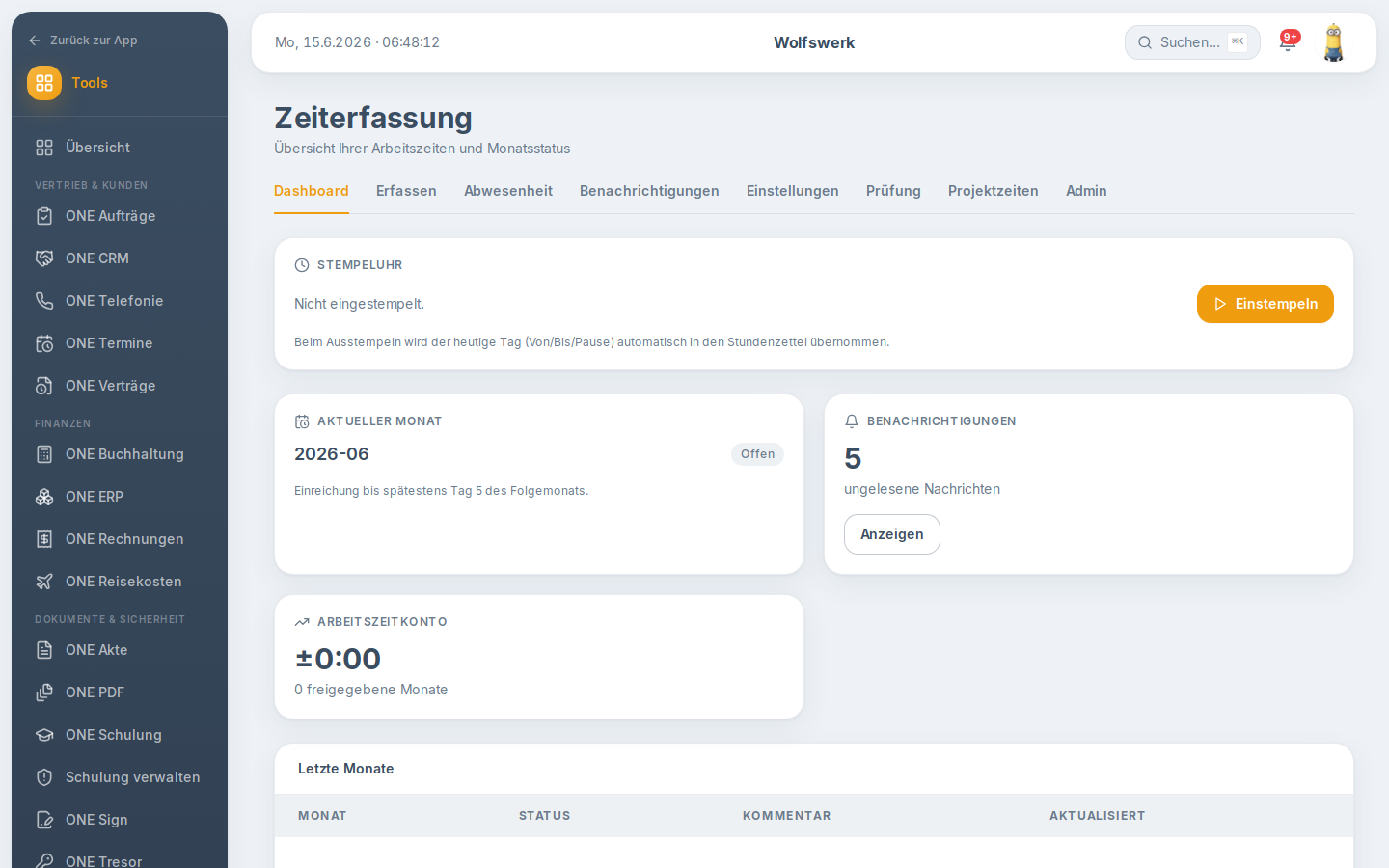Click the unread count number 5
Image resolution: width=1389 pixels, height=868 pixels.
(x=853, y=458)
